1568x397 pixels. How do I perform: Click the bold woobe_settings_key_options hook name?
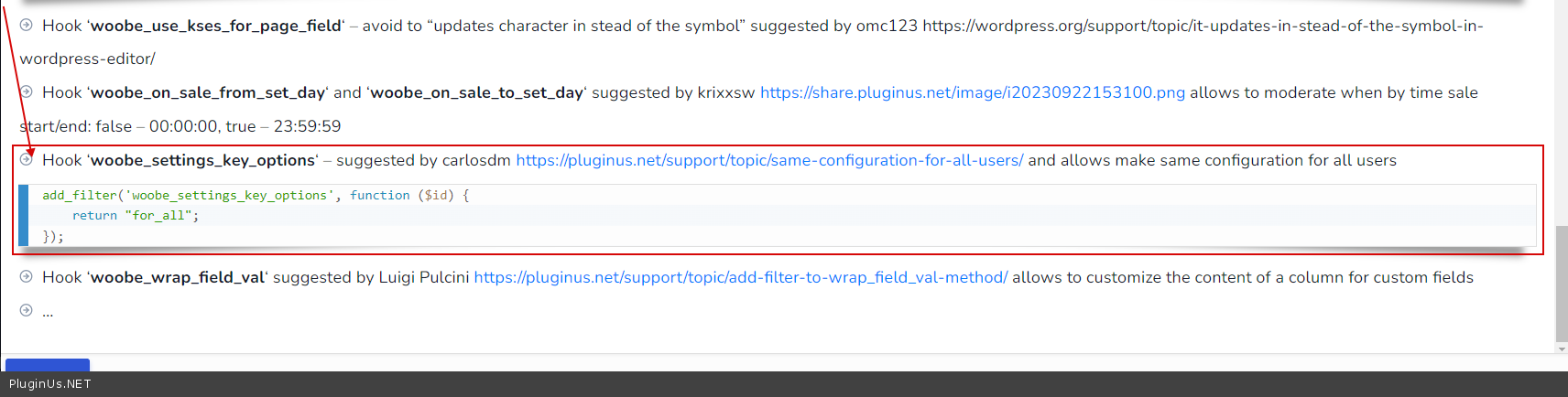(x=202, y=160)
